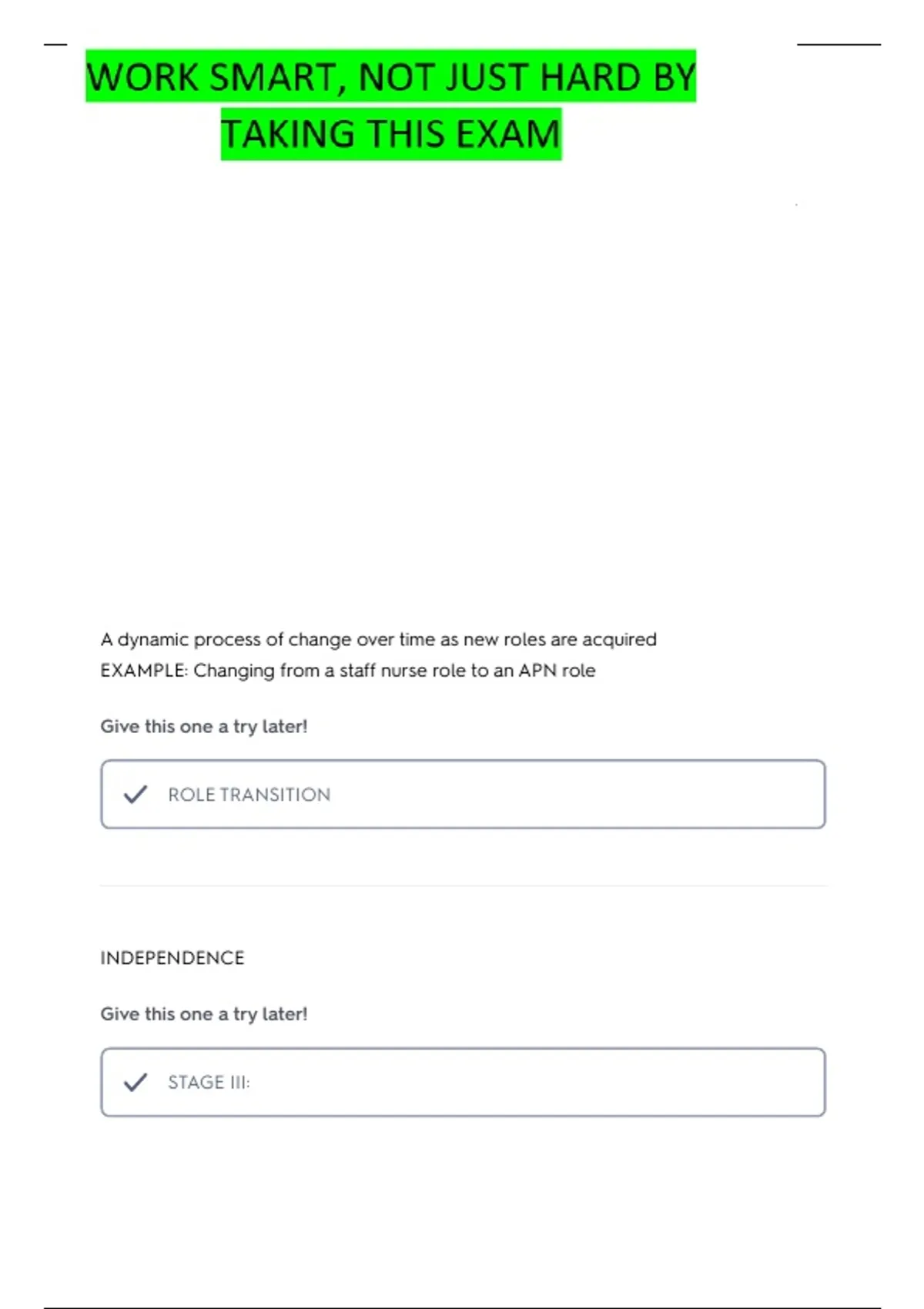The width and height of the screenshot is (924, 1309).
Task: Click the bottom page border line
Action: [x=462, y=1307]
